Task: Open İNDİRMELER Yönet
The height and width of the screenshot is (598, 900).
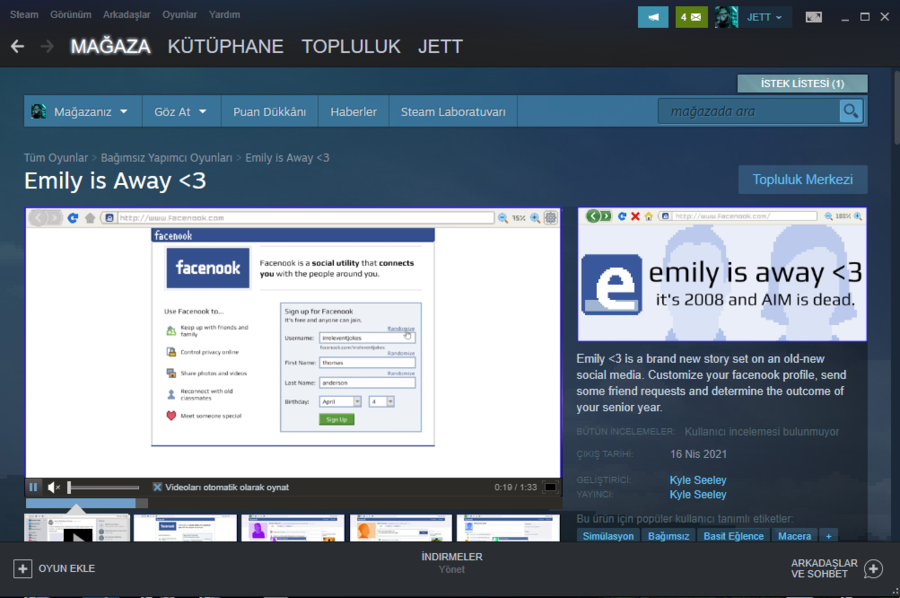Action: pos(452,563)
